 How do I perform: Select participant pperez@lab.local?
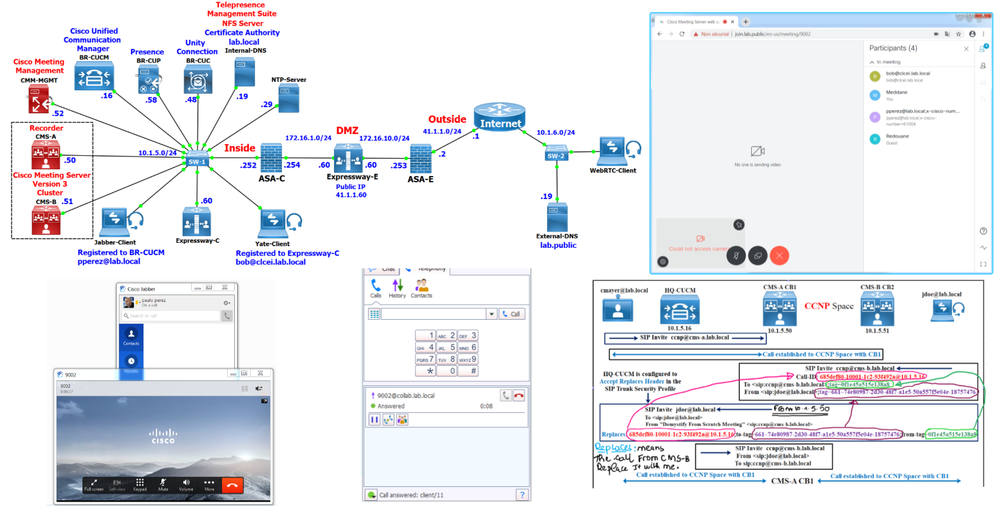click(919, 116)
